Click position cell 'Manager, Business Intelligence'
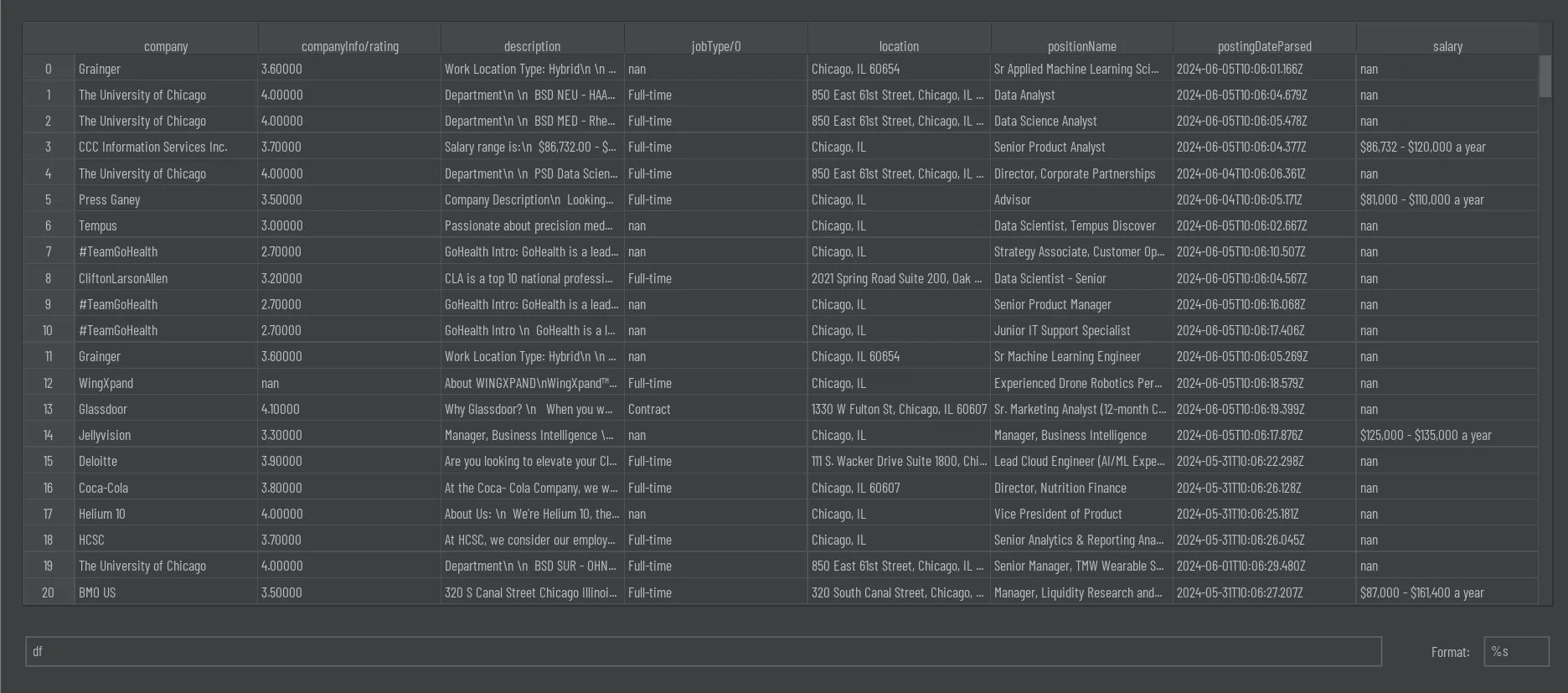Image resolution: width=1568 pixels, height=693 pixels. click(x=1081, y=435)
